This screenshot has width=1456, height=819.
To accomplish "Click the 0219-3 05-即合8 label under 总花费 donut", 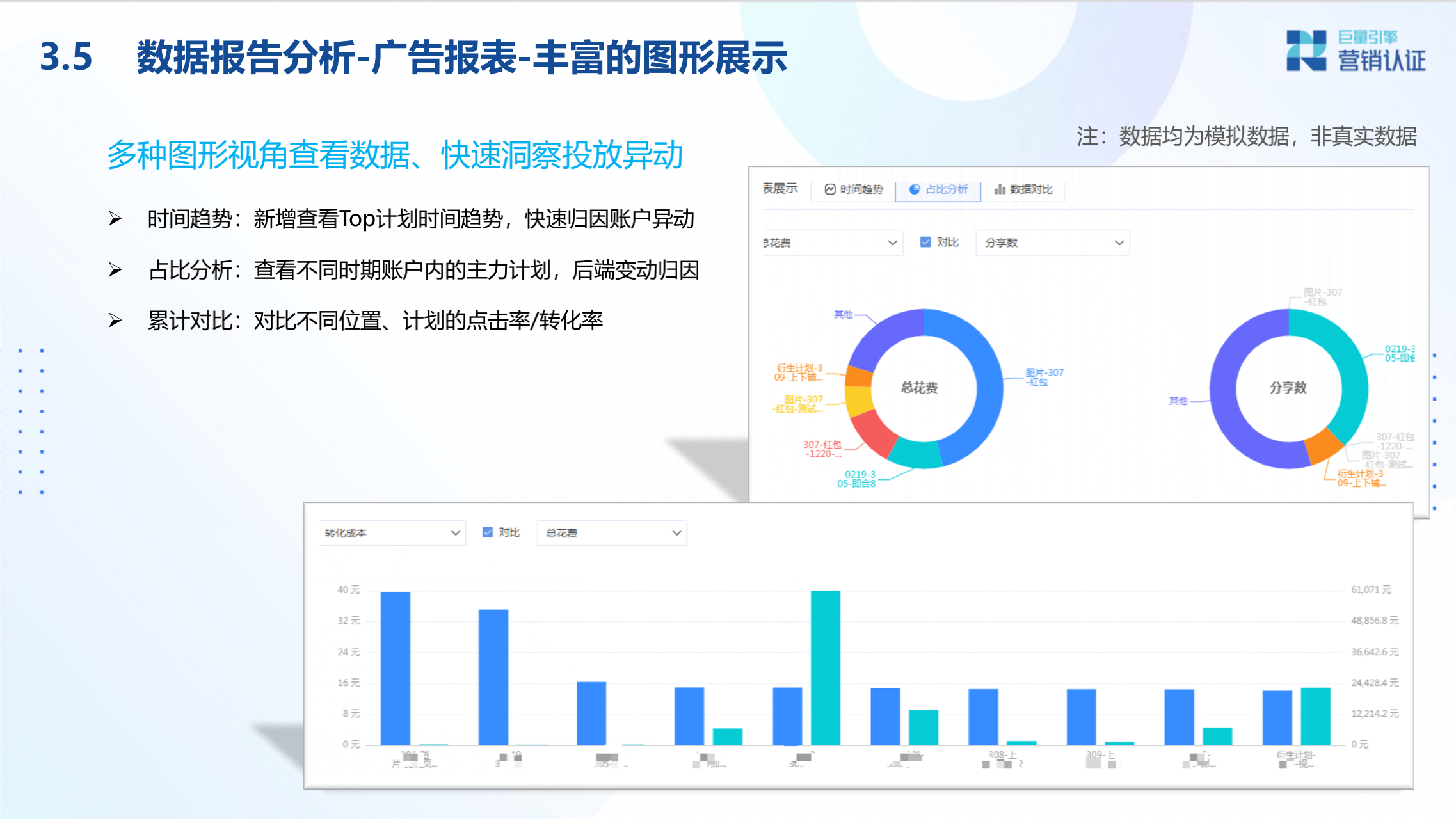I will pos(856,479).
